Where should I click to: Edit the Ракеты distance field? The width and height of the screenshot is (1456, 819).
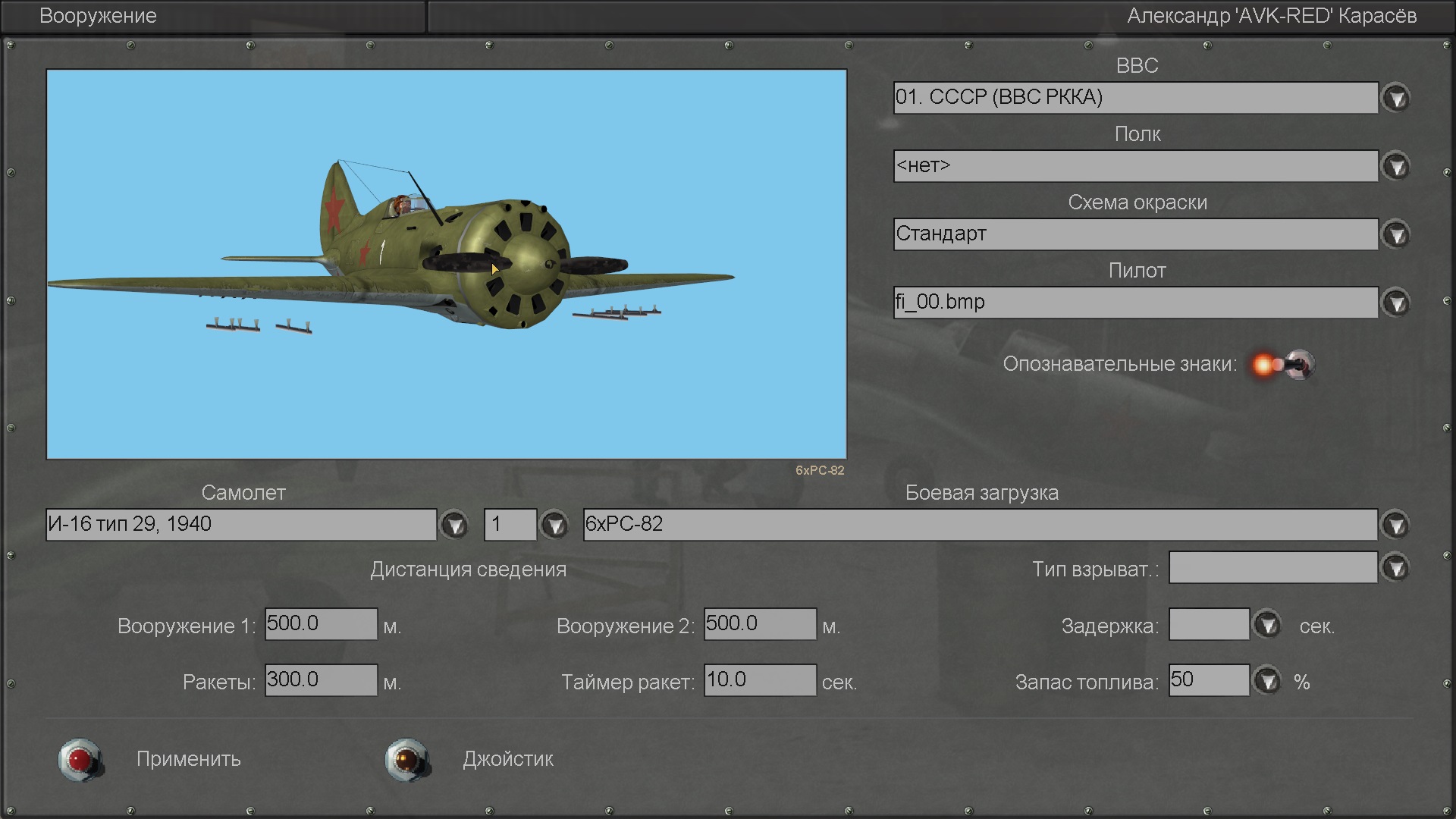coord(321,680)
